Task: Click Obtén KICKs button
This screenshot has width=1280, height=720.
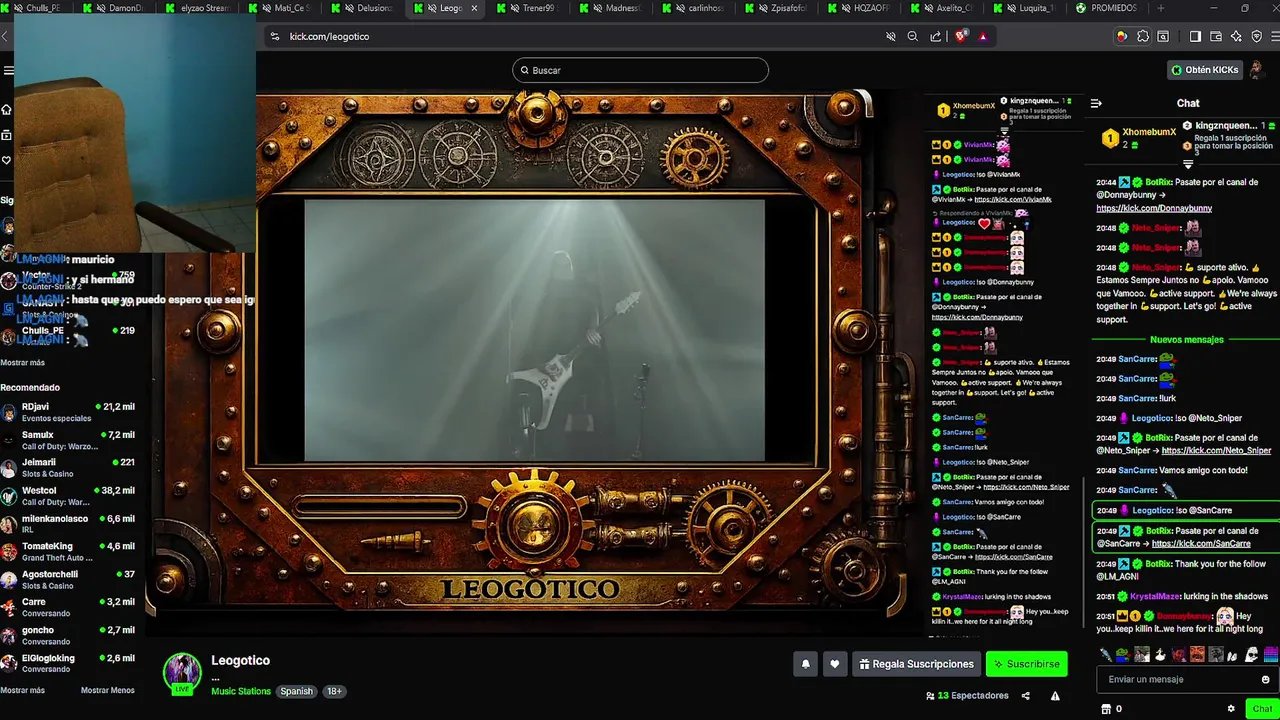Action: tap(1204, 70)
